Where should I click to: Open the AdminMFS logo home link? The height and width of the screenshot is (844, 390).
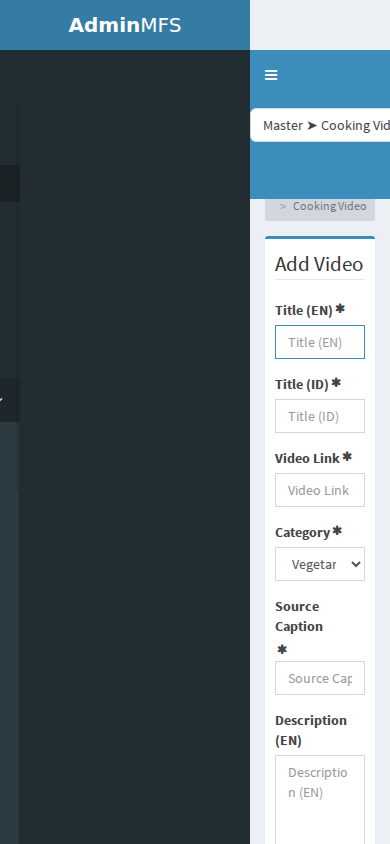(125, 25)
